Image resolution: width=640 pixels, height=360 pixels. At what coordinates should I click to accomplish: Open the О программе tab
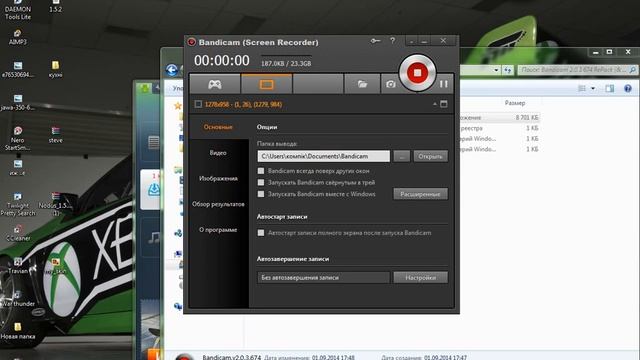(x=218, y=230)
